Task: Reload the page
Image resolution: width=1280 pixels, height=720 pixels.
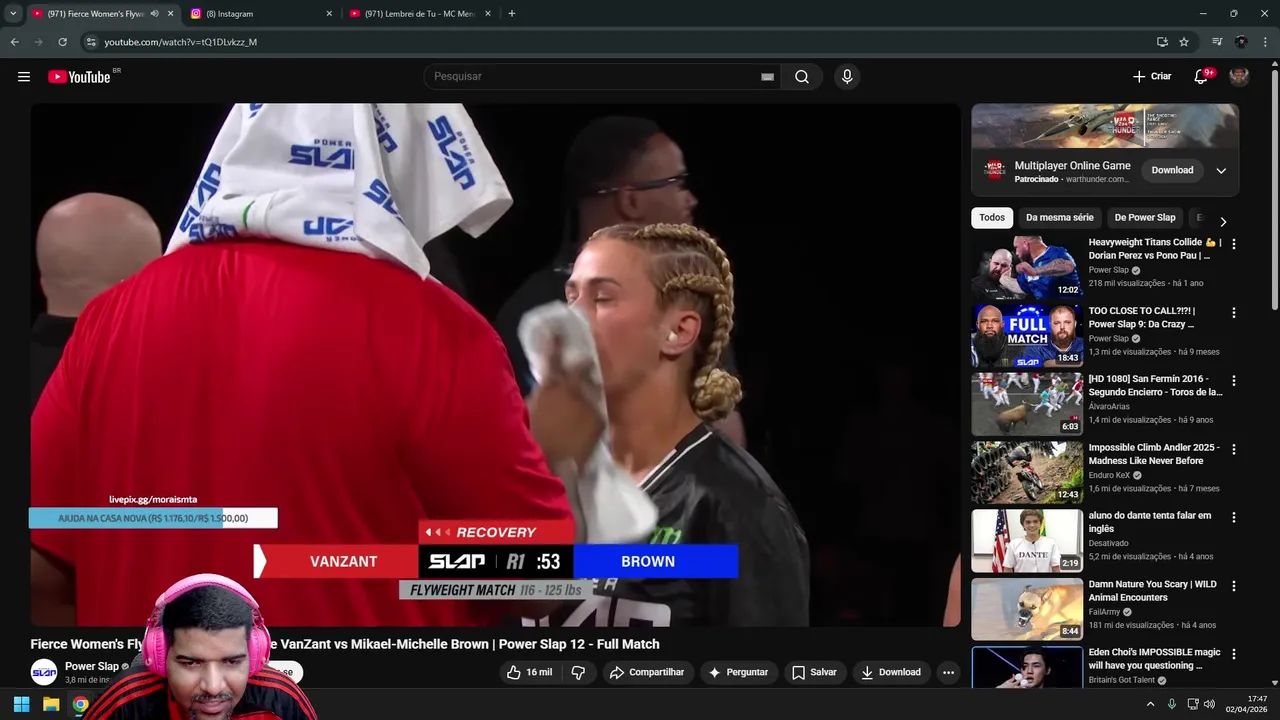Action: click(x=62, y=42)
